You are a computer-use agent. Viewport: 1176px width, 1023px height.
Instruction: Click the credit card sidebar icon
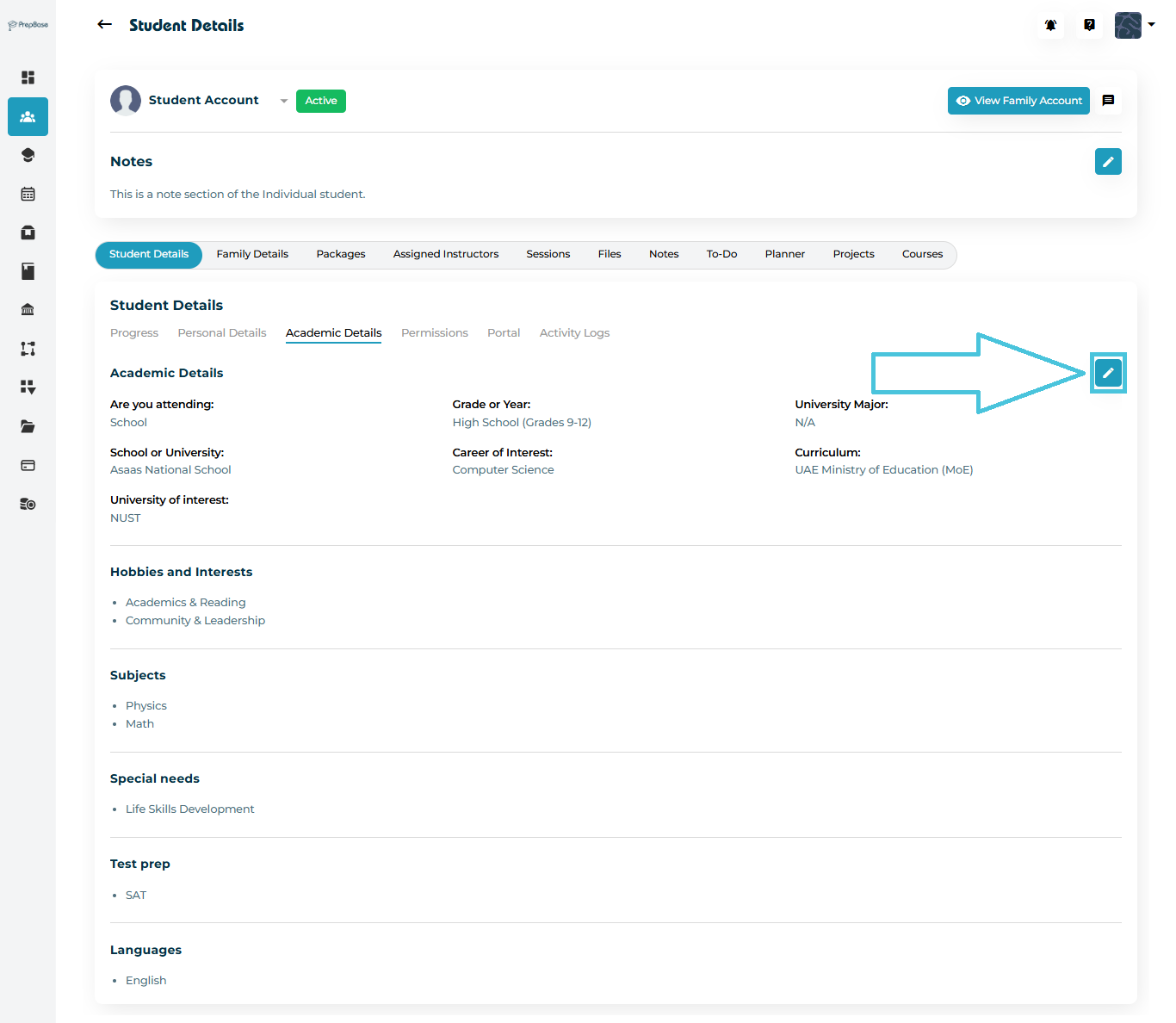pyautogui.click(x=28, y=465)
